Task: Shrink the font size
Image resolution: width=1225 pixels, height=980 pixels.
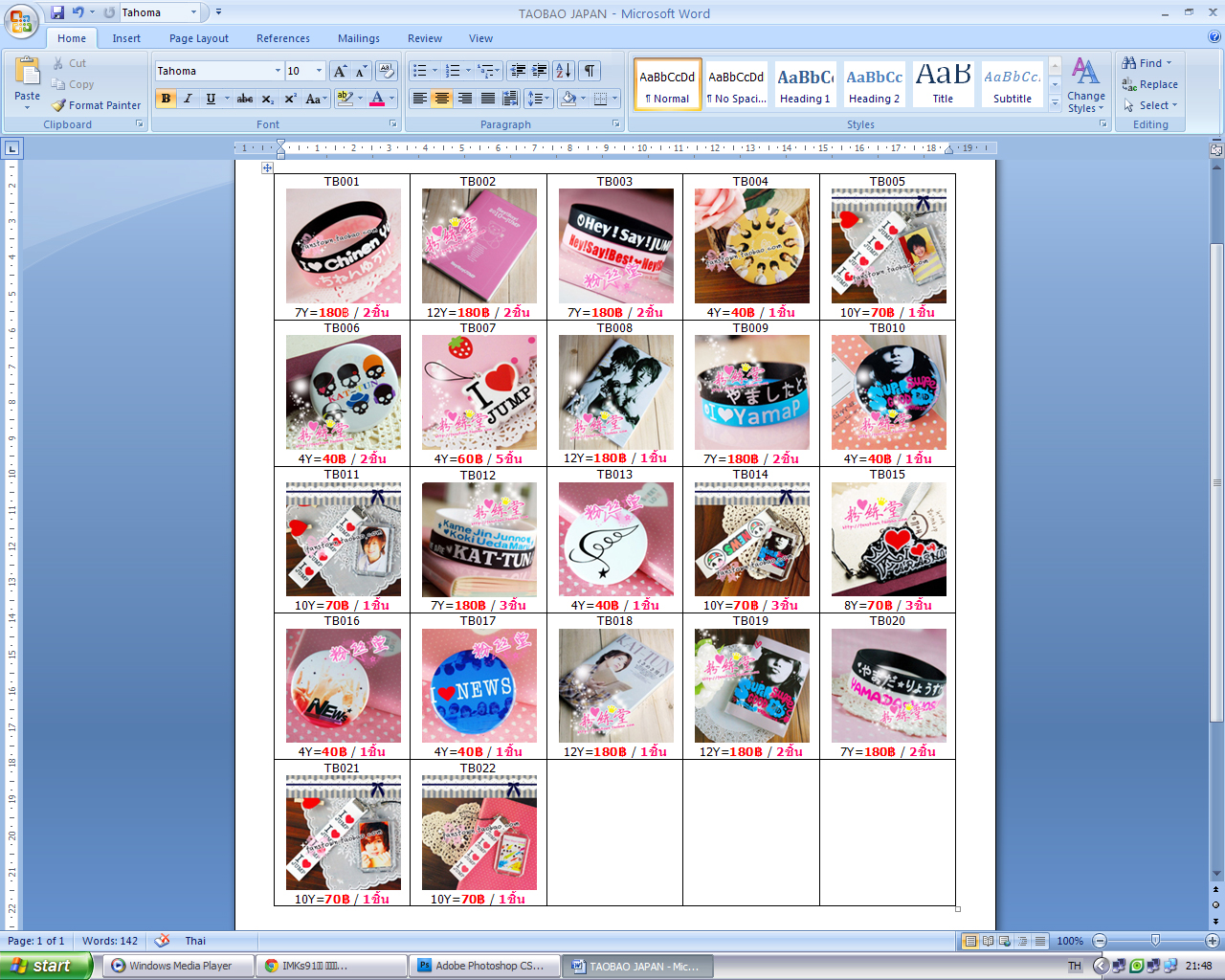Action: (360, 71)
